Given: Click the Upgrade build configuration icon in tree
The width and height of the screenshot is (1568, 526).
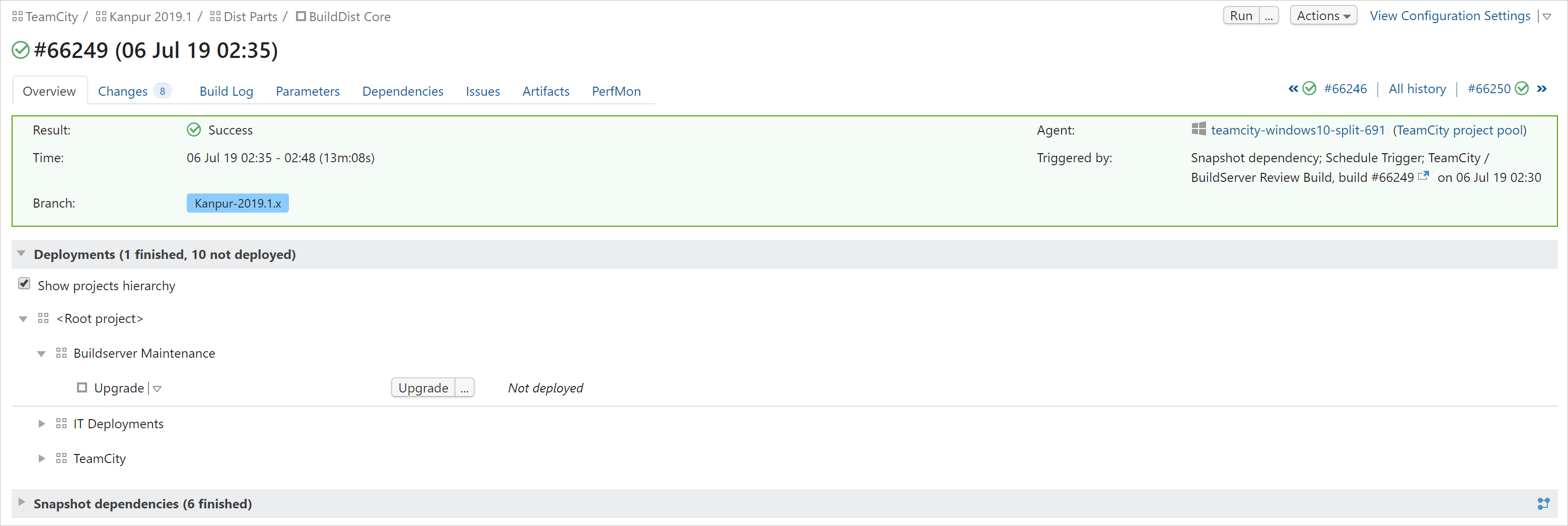Looking at the screenshot, I should 82,387.
